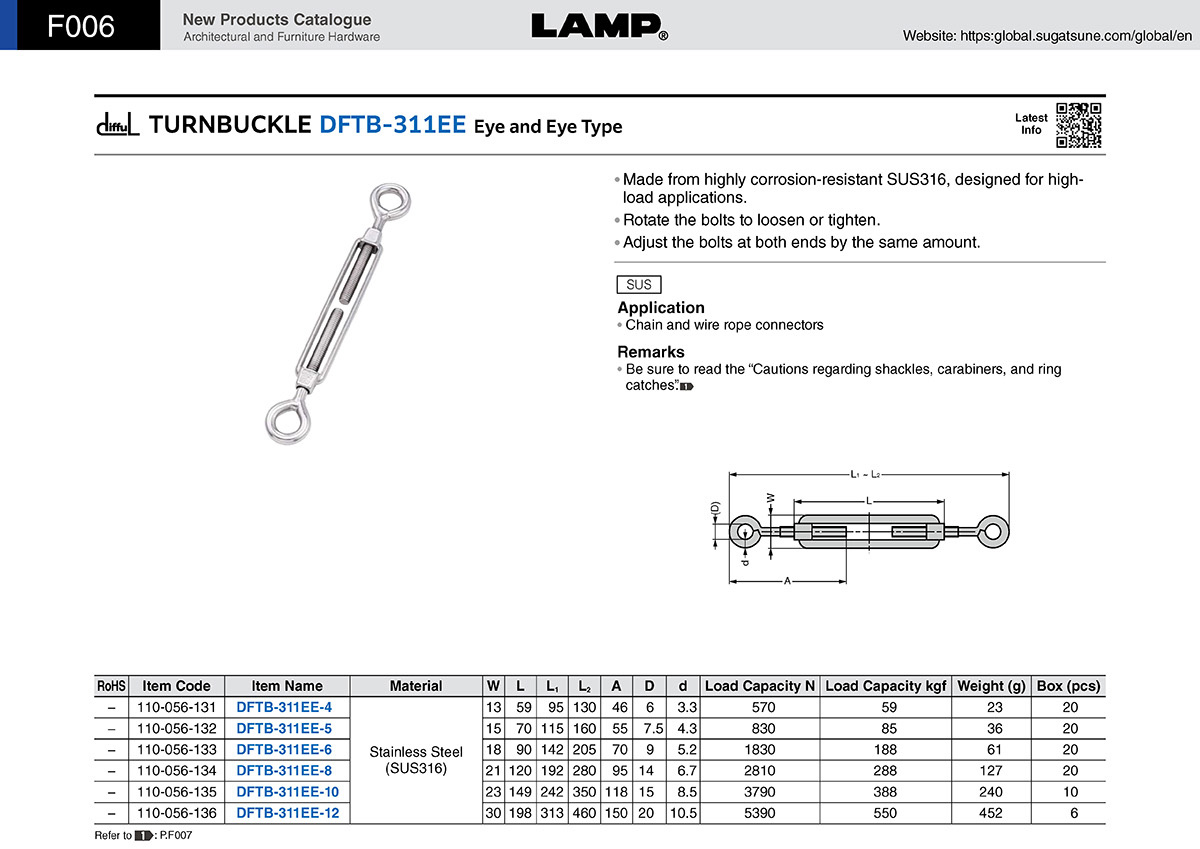Click the DFTB-311EE-10 product link
The image size is (1200, 849).
click(287, 791)
